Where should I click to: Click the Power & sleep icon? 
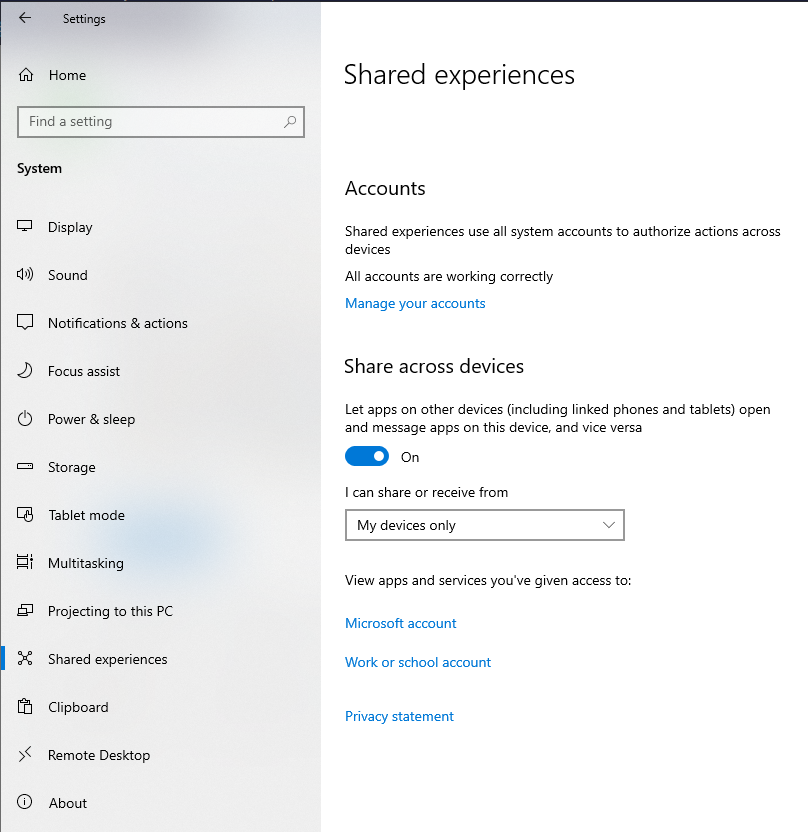[x=24, y=419]
